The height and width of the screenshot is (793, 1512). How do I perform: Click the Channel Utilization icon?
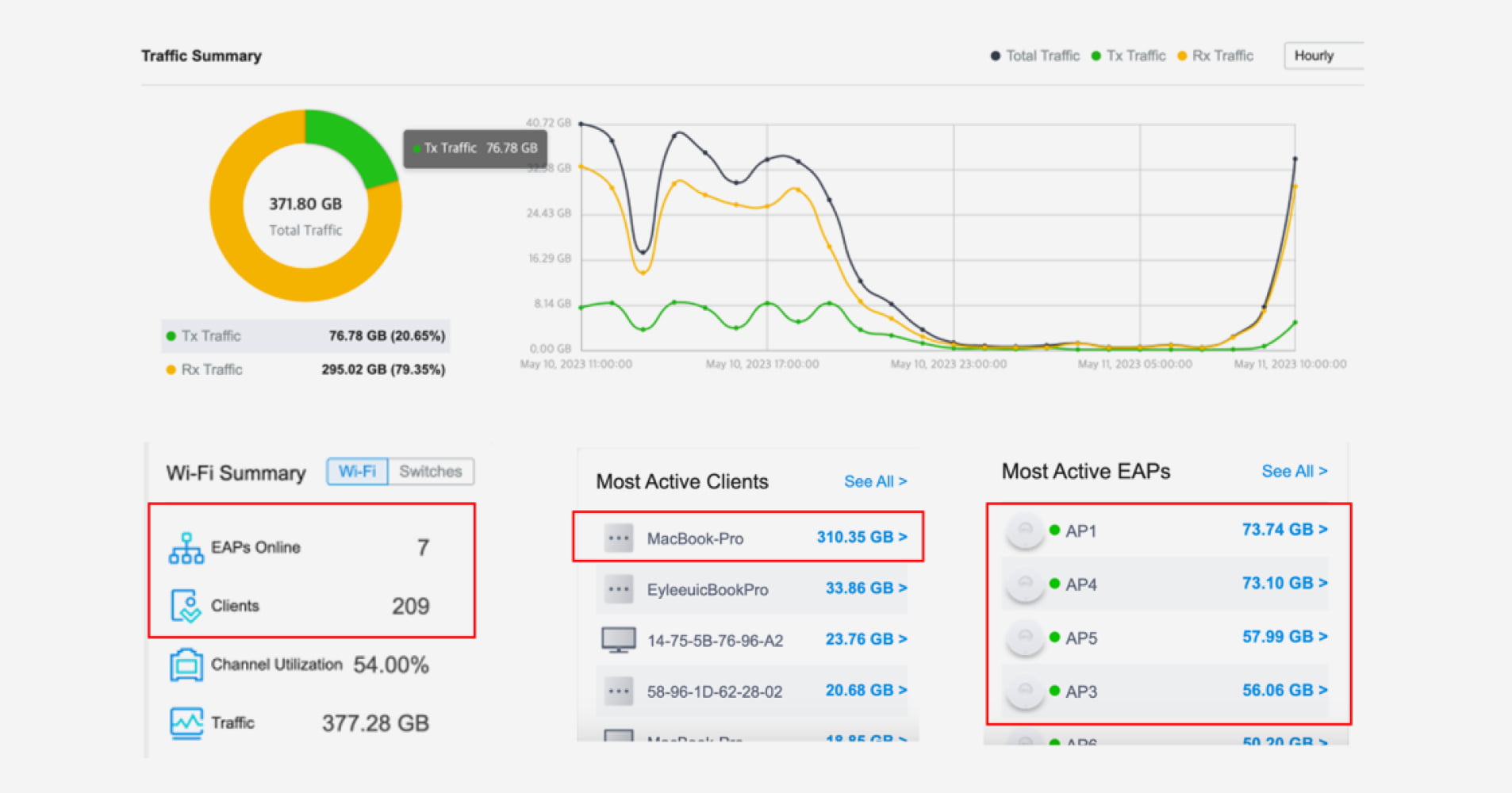click(186, 665)
